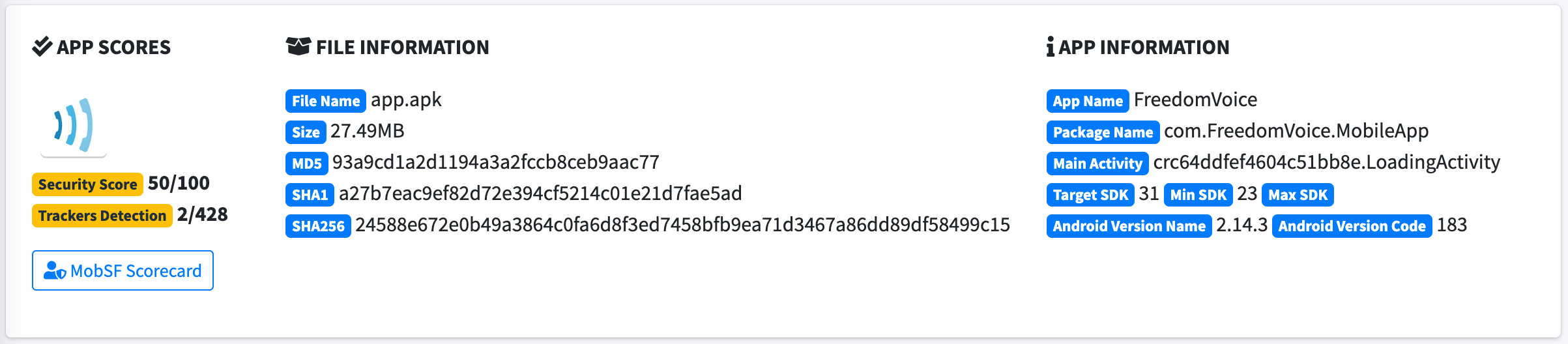Click the Target SDK badge

[x=1090, y=195]
